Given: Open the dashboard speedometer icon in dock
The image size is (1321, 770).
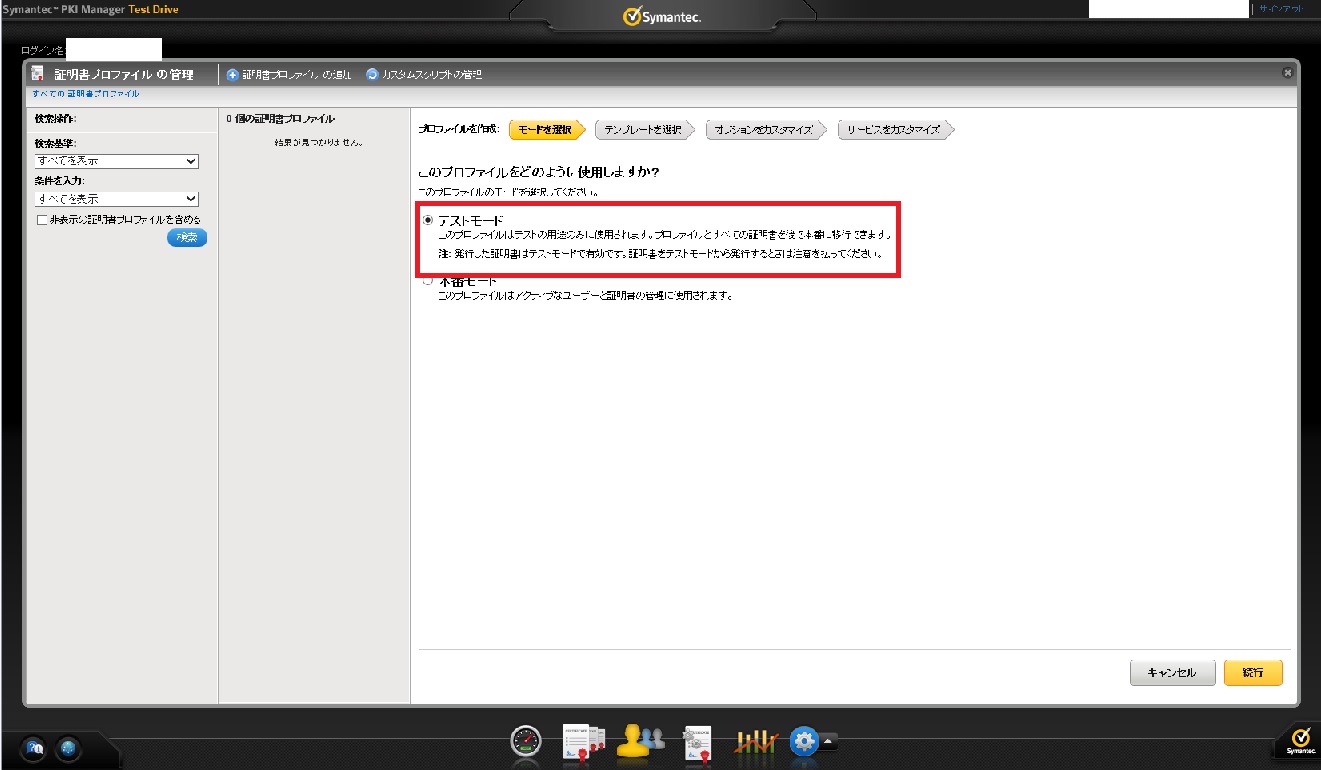Looking at the screenshot, I should [525, 741].
